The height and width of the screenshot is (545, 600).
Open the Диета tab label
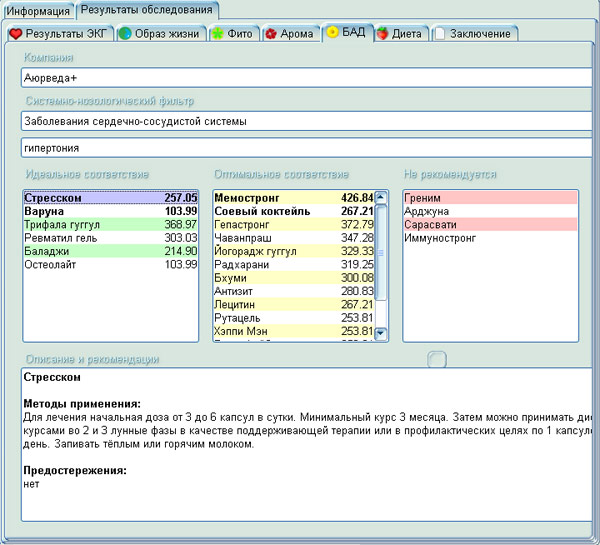(x=406, y=34)
